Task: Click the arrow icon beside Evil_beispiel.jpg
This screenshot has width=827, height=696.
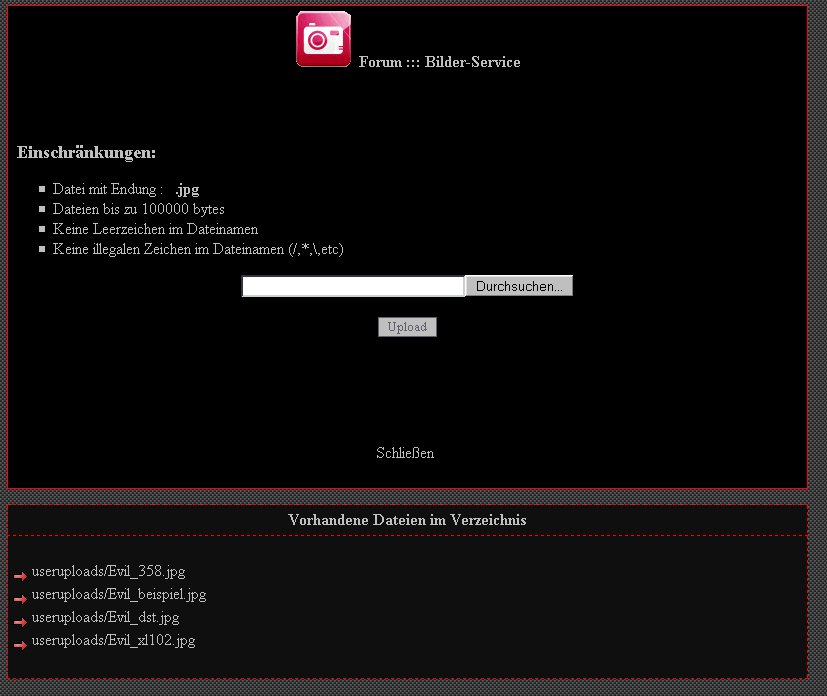Action: 20,599
